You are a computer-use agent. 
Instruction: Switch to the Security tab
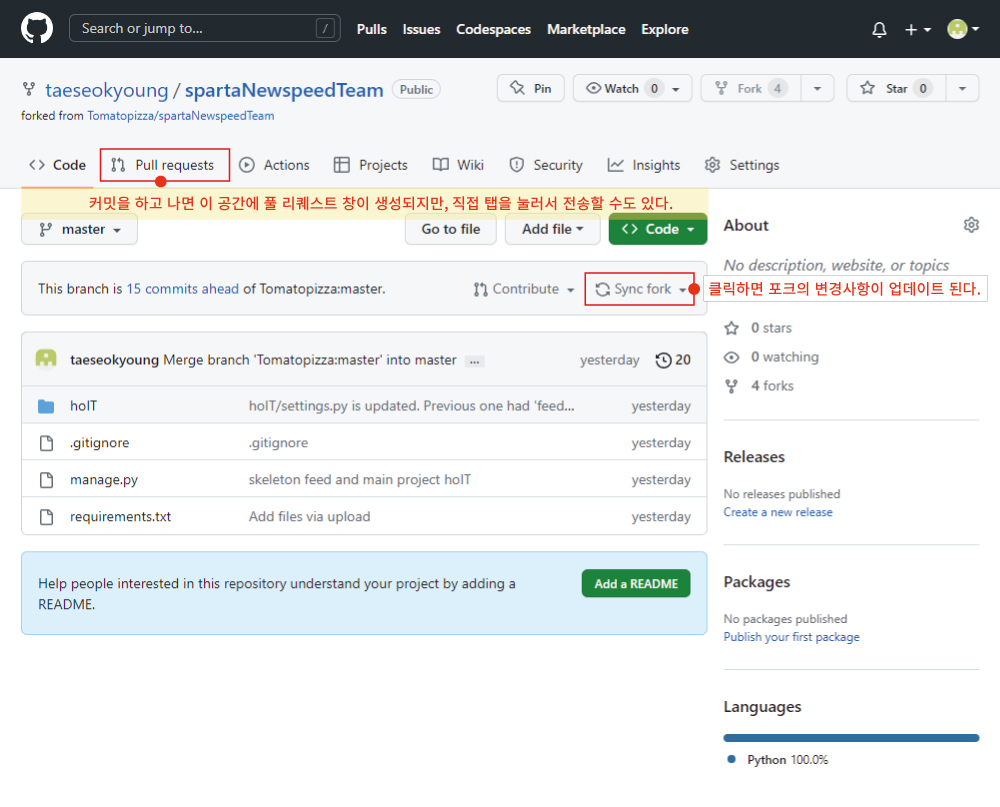[x=546, y=165]
